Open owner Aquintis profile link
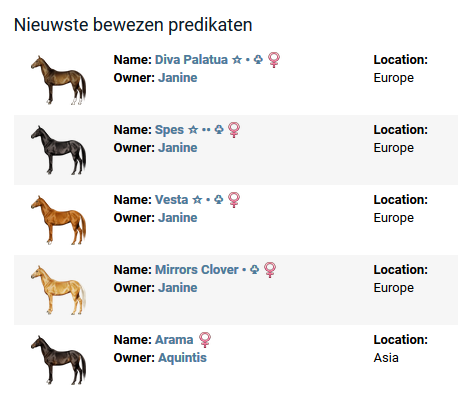The image size is (458, 404). click(x=182, y=358)
